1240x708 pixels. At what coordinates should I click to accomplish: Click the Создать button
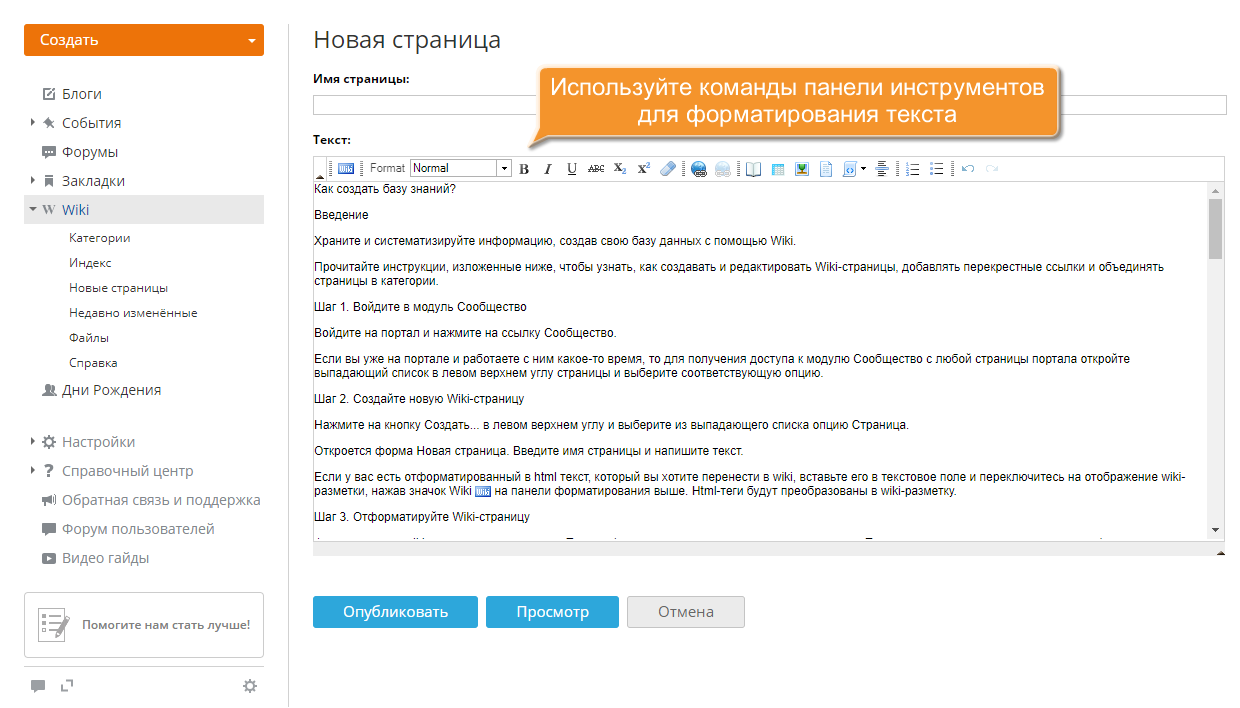click(144, 40)
